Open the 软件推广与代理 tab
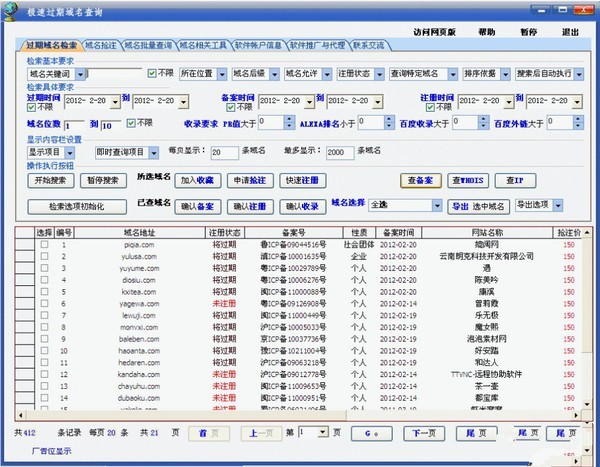 pyautogui.click(x=318, y=45)
